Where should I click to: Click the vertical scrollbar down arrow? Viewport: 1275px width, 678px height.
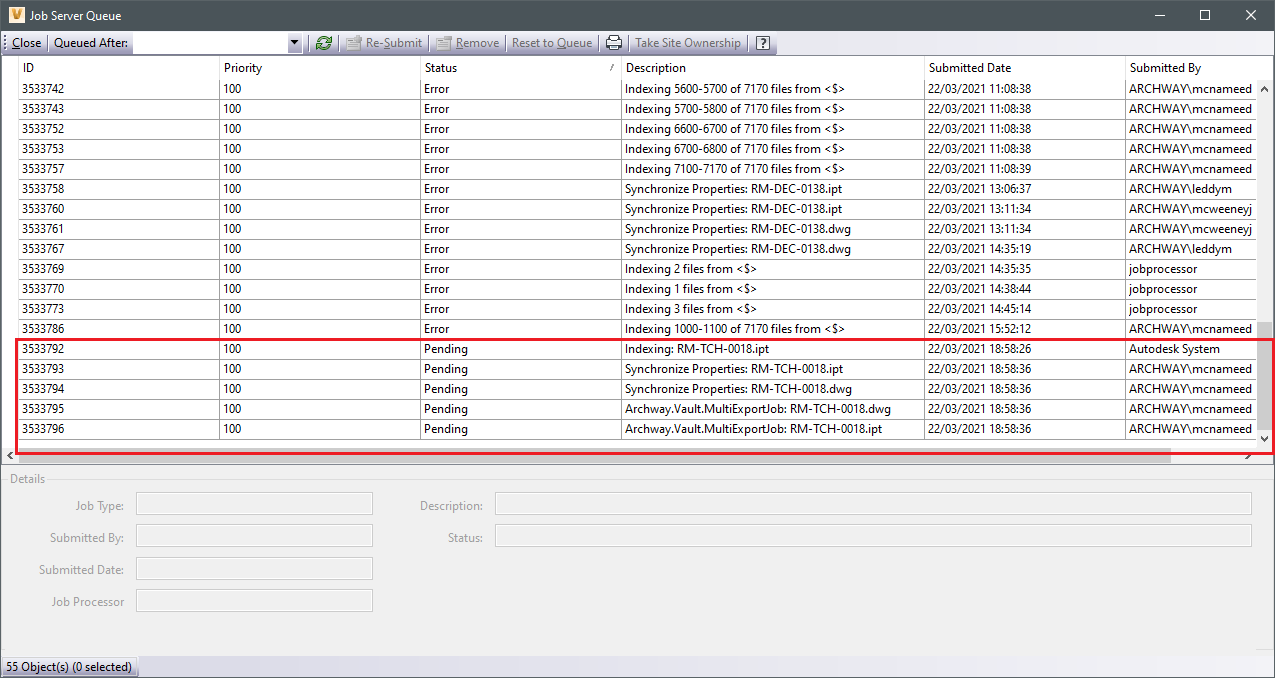pyautogui.click(x=1265, y=437)
